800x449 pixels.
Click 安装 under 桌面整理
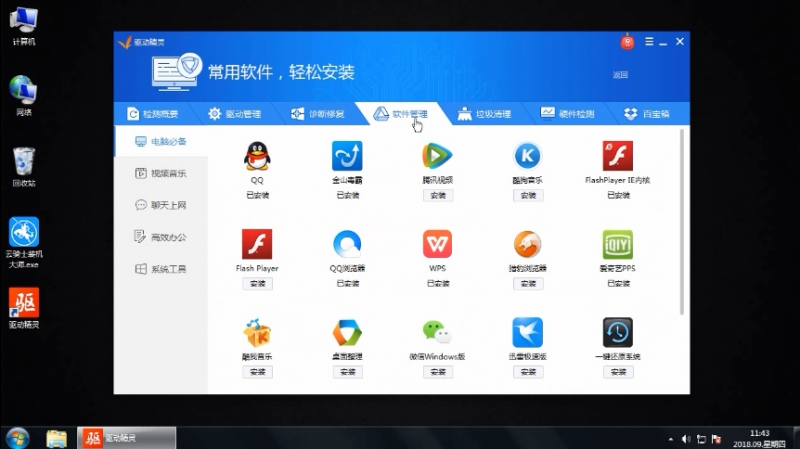[x=348, y=372]
